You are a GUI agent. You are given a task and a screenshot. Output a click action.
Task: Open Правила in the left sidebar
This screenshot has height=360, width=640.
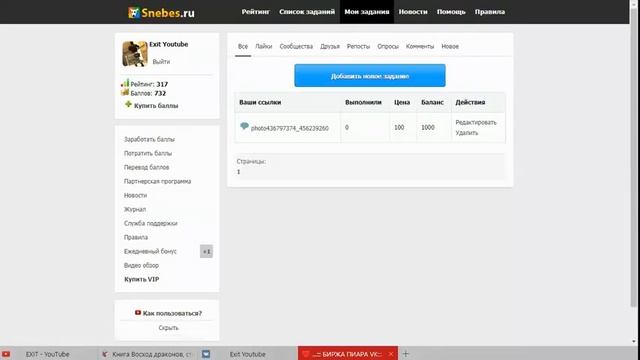coord(136,237)
